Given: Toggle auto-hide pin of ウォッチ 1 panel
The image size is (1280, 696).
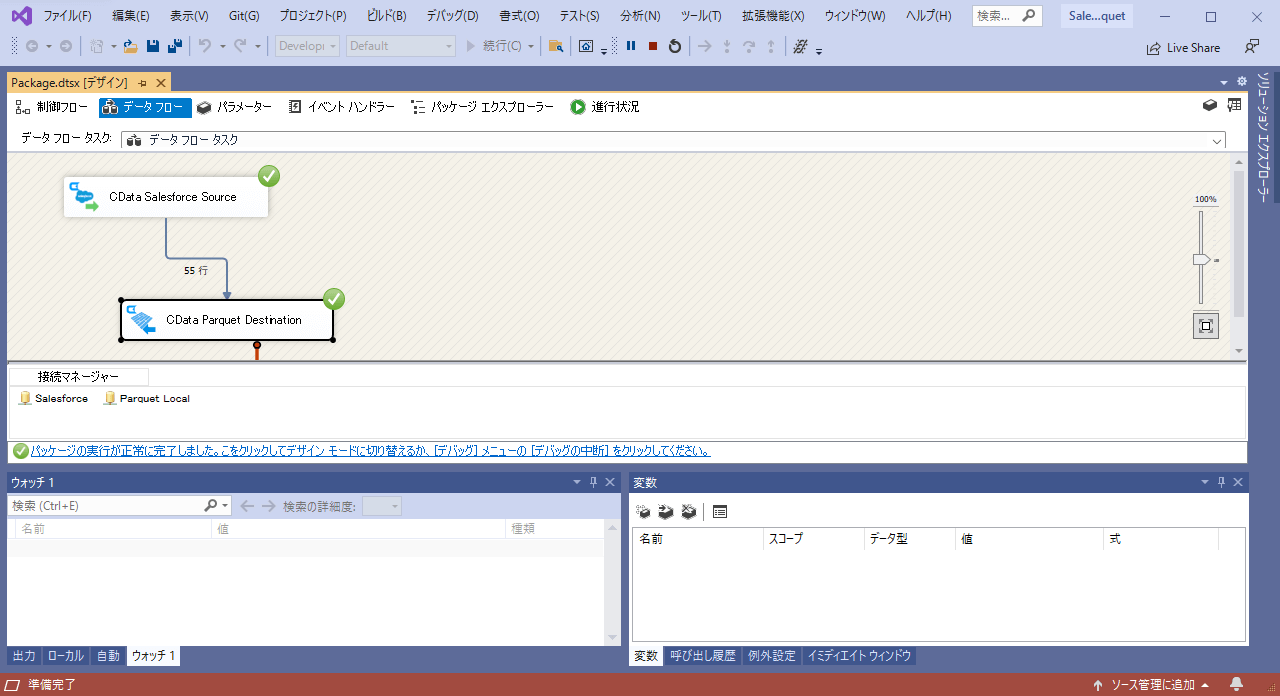Looking at the screenshot, I should pyautogui.click(x=593, y=482).
